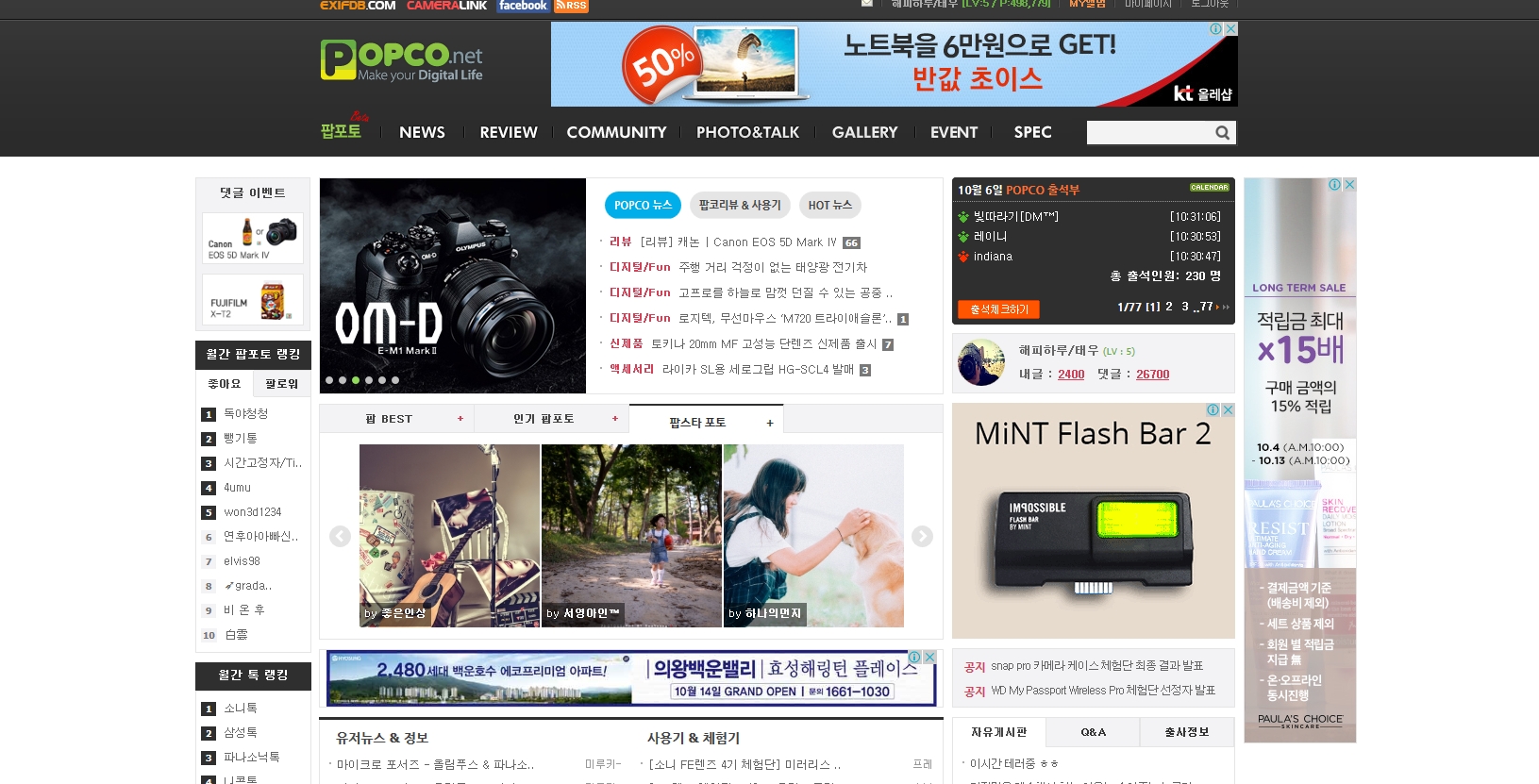Open the GALLERY menu
1539x784 pixels.
coord(864,132)
